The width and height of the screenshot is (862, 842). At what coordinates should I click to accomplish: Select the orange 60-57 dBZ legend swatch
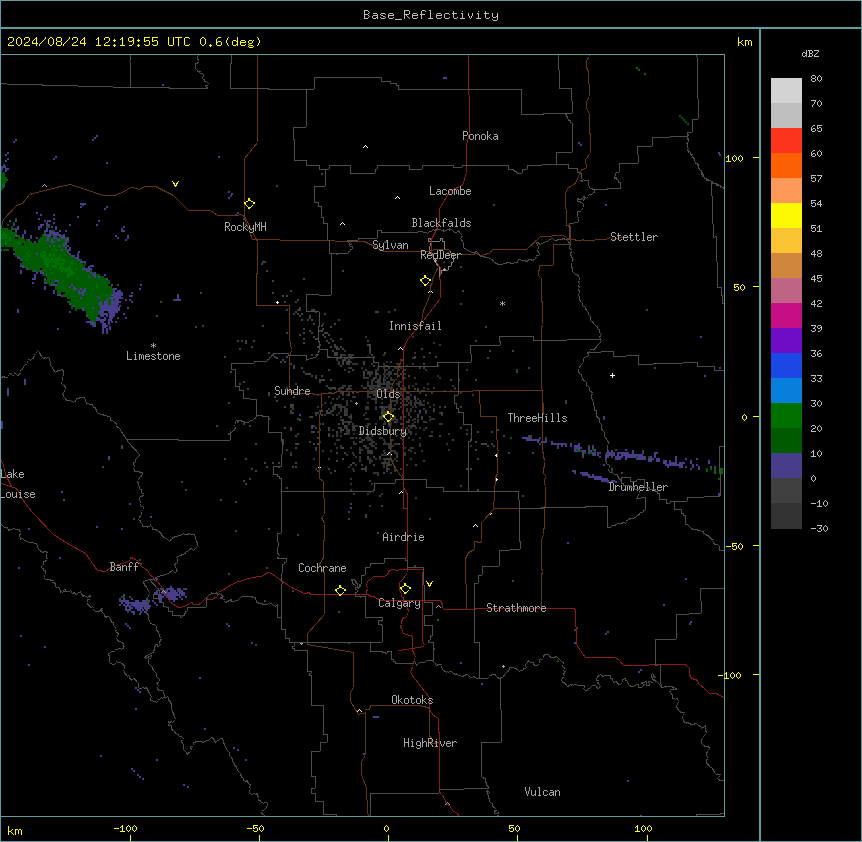click(786, 166)
